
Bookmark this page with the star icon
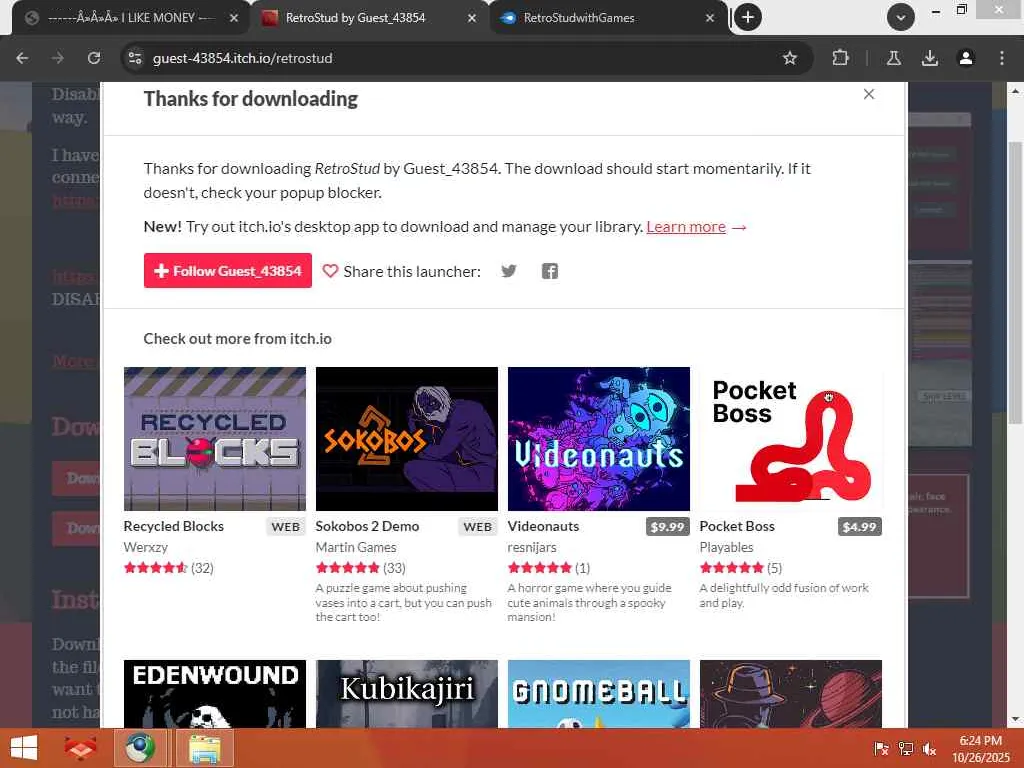(x=790, y=58)
